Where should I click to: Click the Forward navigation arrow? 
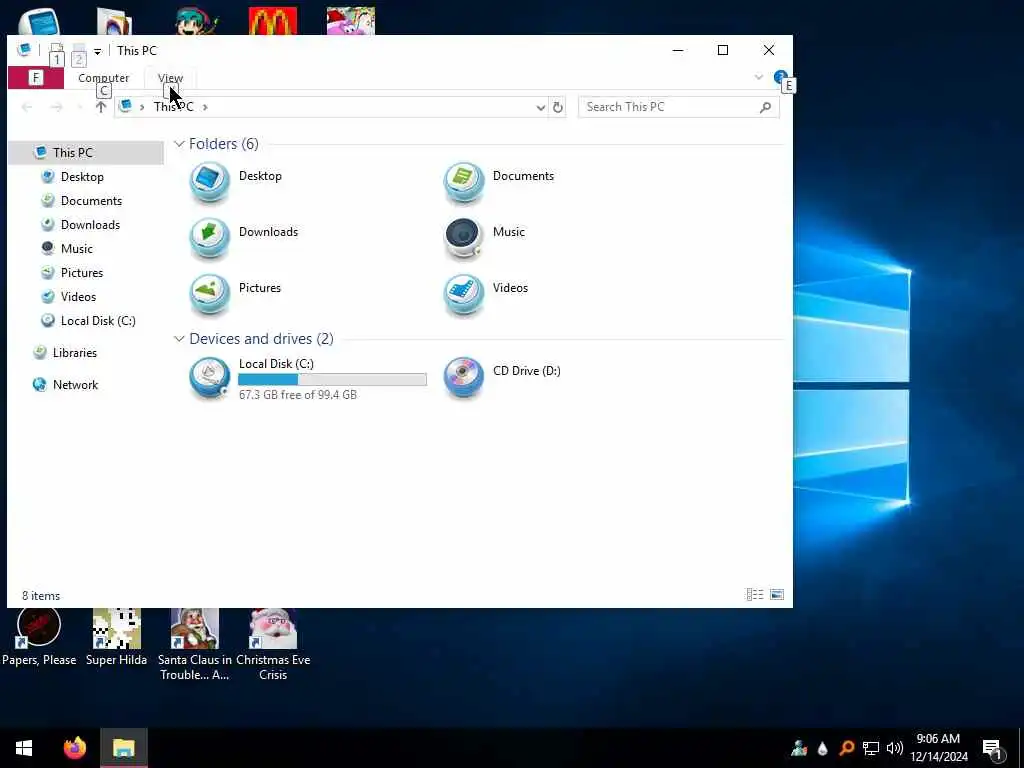click(57, 107)
